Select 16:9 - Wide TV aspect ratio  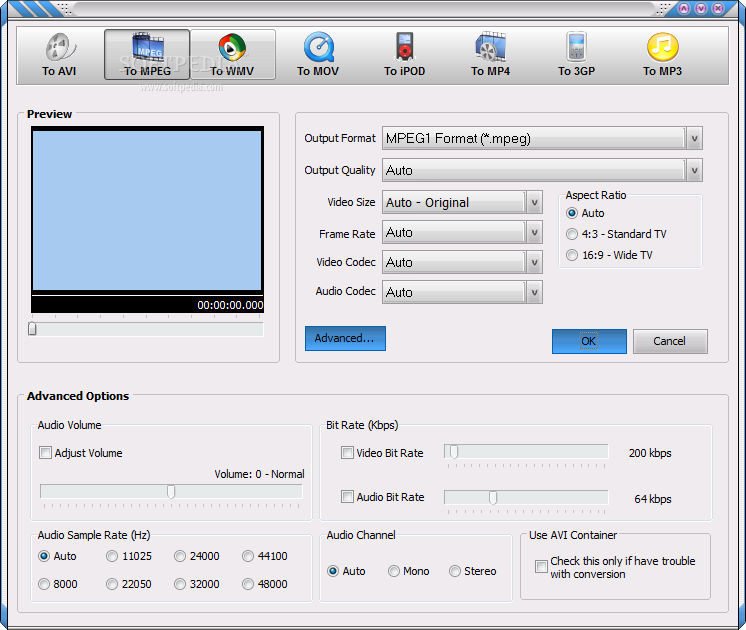click(572, 255)
